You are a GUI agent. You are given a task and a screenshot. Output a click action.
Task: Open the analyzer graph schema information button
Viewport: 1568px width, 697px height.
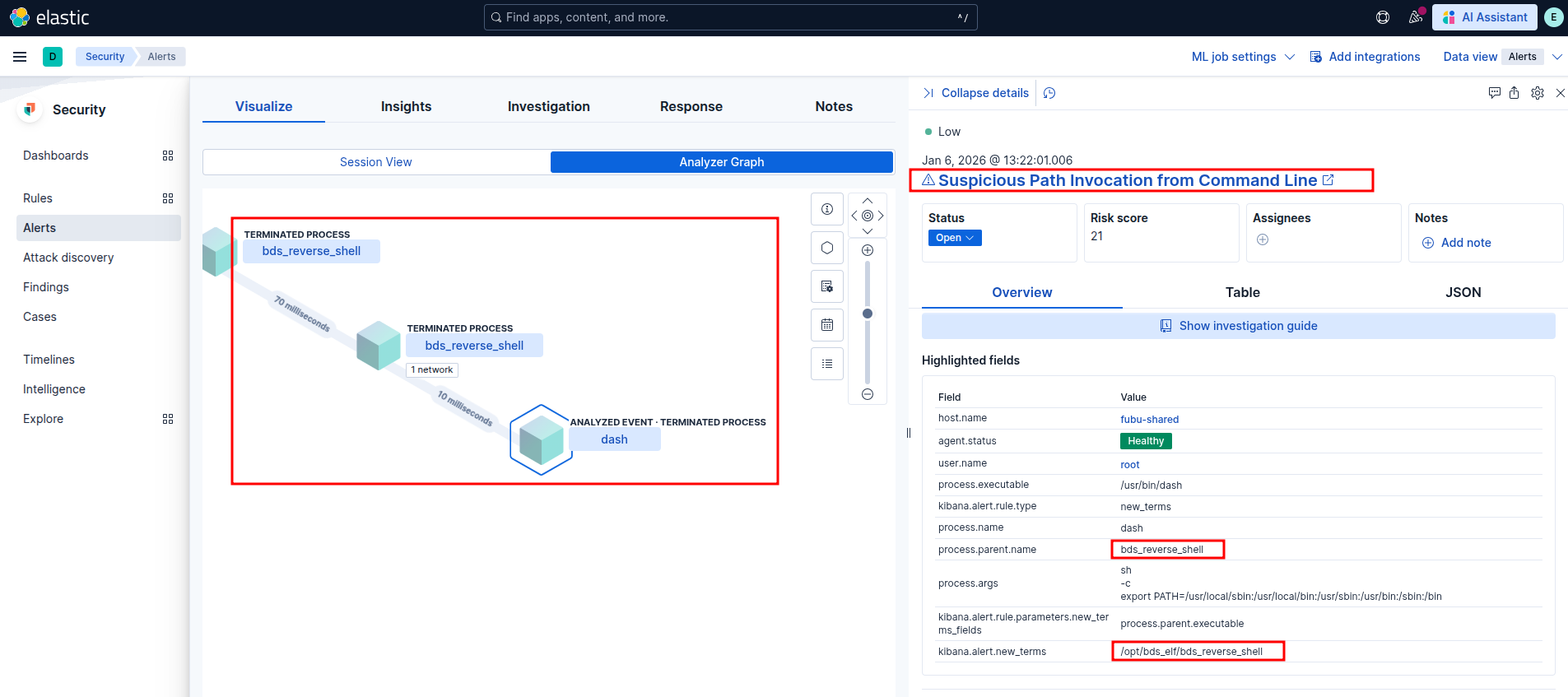click(826, 209)
